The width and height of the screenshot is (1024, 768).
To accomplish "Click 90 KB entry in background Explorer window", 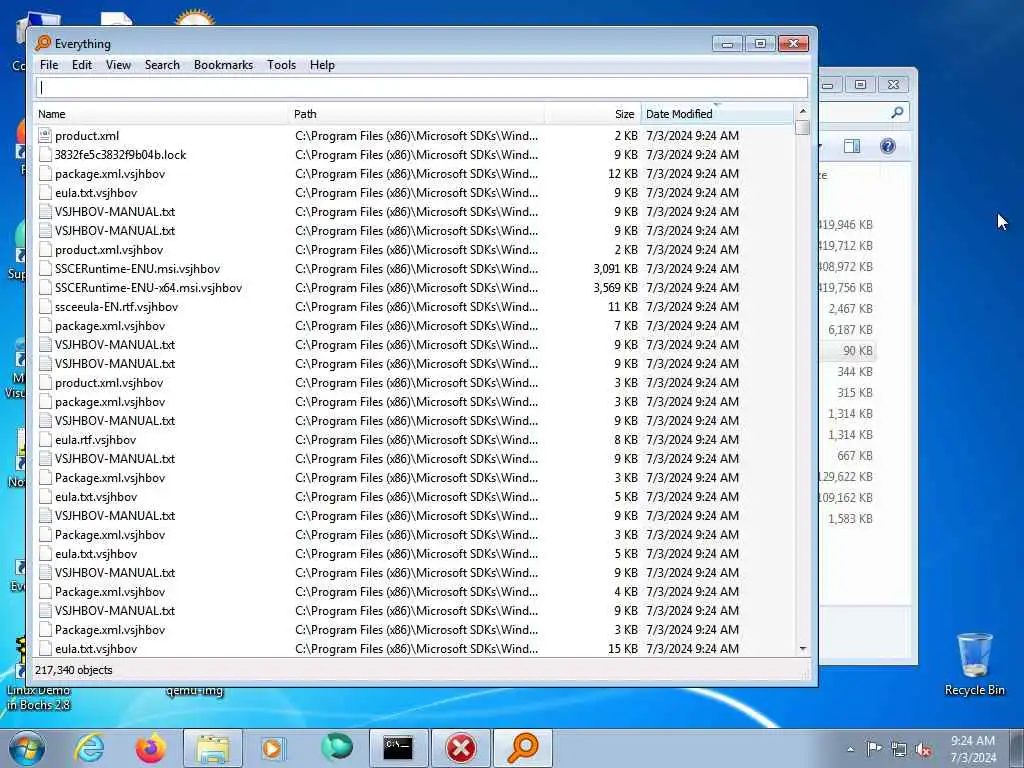I will coord(857,351).
